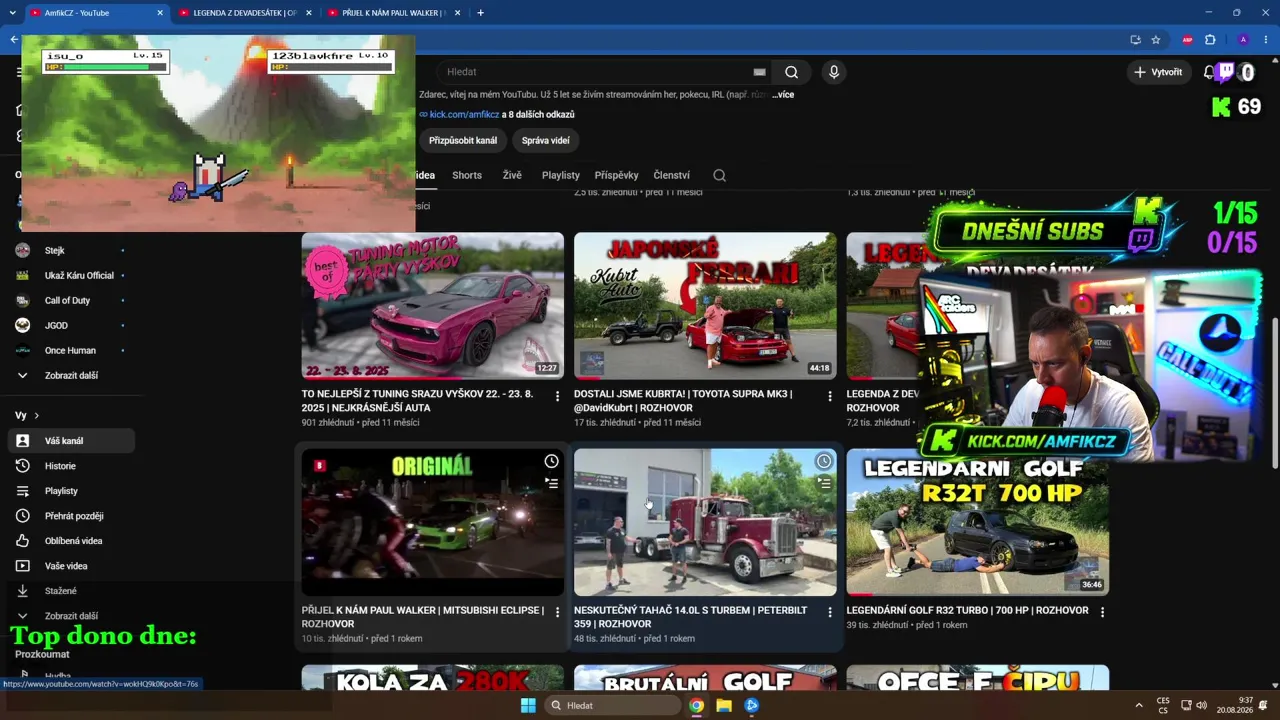Image resolution: width=1280 pixels, height=720 pixels.
Task: Click the Chrome icon in taskbar
Action: [696, 705]
